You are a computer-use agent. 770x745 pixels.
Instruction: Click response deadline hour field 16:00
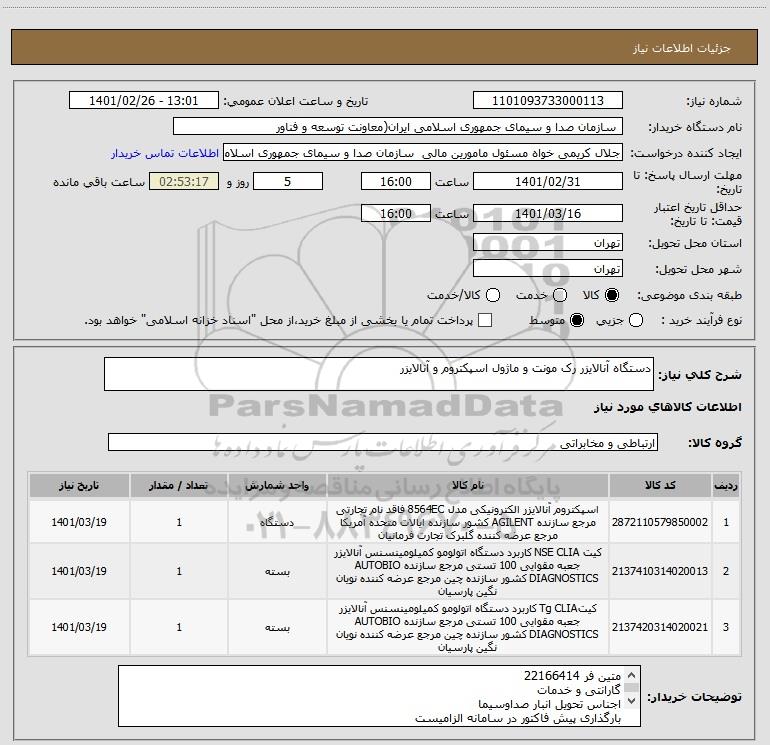396,181
